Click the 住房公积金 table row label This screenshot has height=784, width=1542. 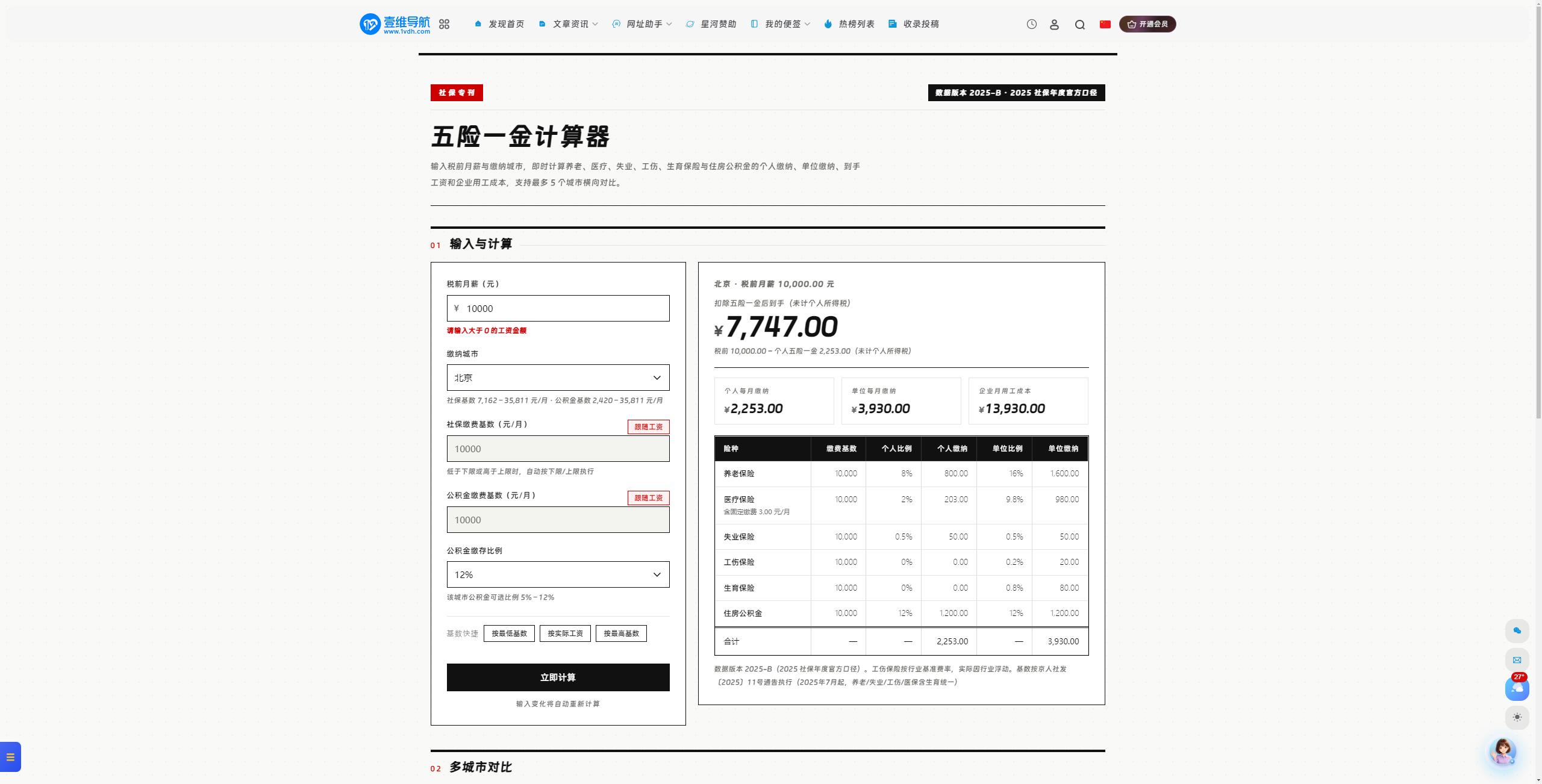[743, 614]
